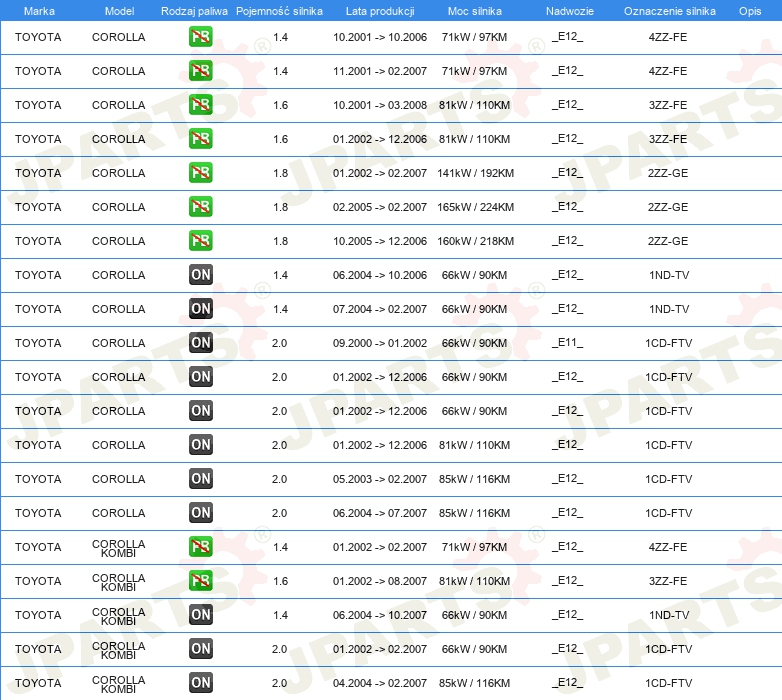The height and width of the screenshot is (700, 782).
Task: Select the date cell 11.2001 -> 02.2007
Action: pos(380,71)
